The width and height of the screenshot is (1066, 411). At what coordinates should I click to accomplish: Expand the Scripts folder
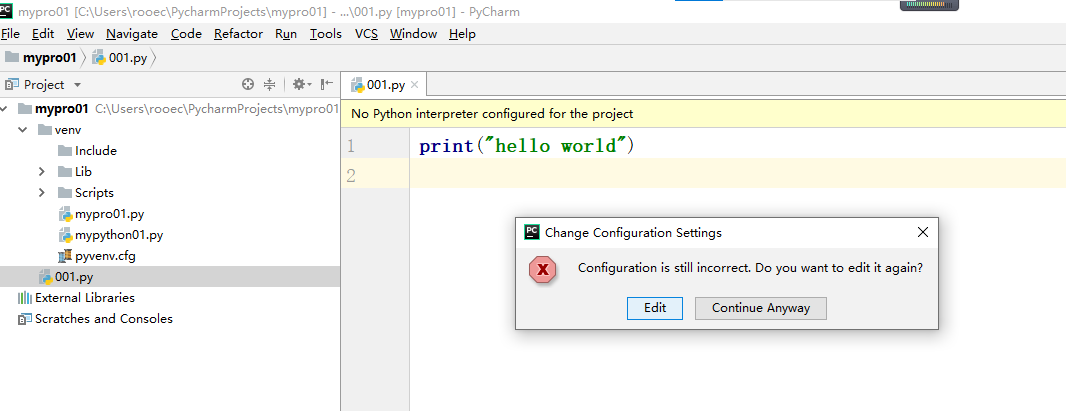[x=42, y=193]
